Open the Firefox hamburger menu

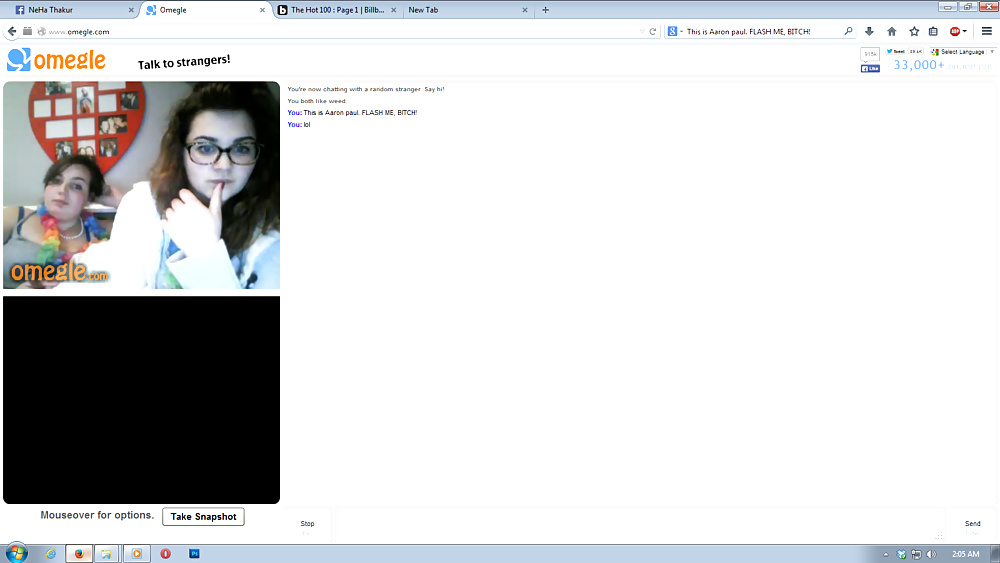(x=987, y=31)
